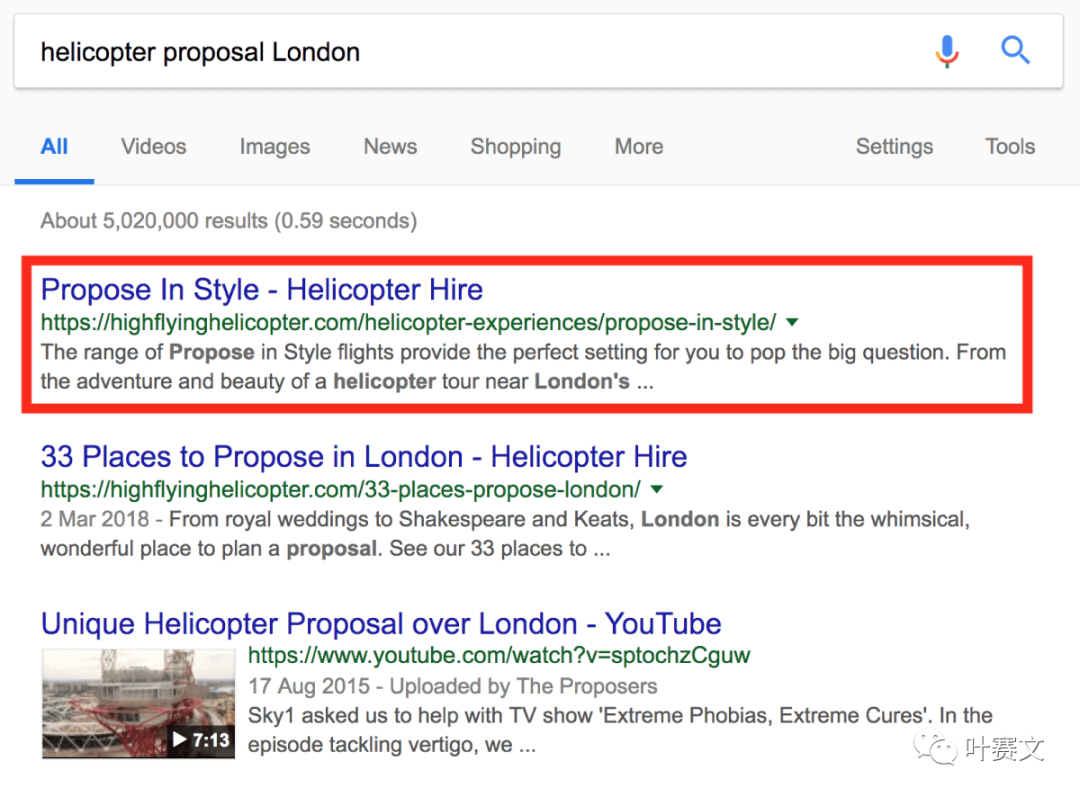Expand the dropdown arrow beside propose-in-style URL
Viewport: 1080px width, 797px height.
[792, 322]
